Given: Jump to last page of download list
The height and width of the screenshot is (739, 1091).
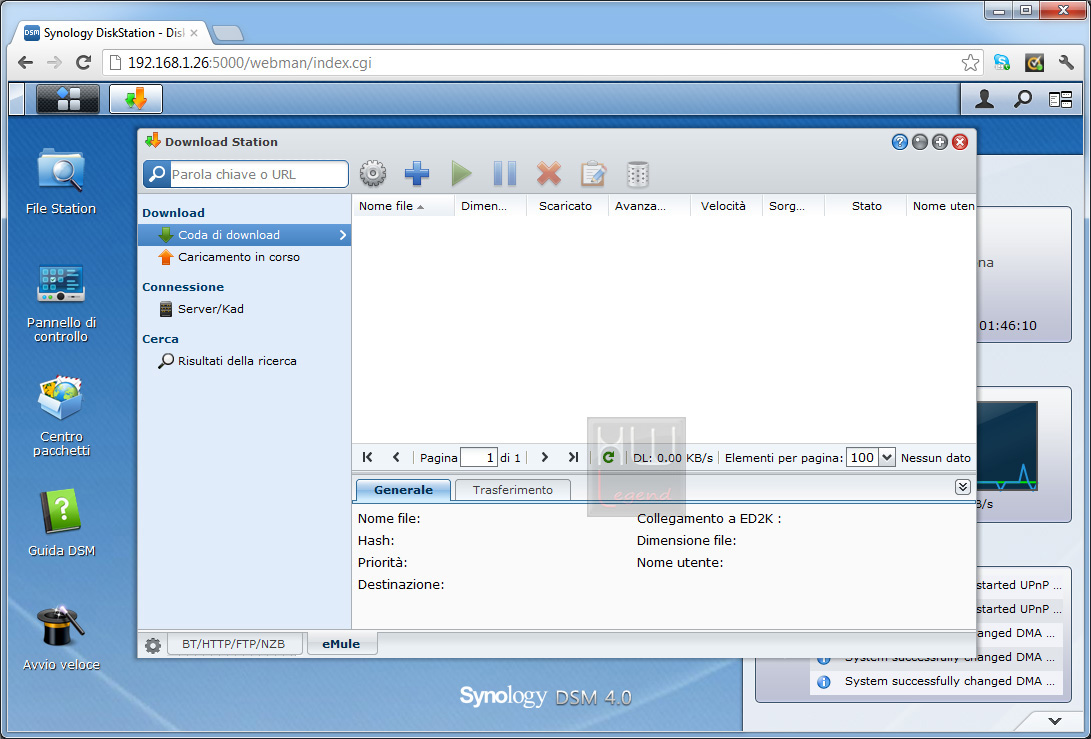Looking at the screenshot, I should coord(573,457).
